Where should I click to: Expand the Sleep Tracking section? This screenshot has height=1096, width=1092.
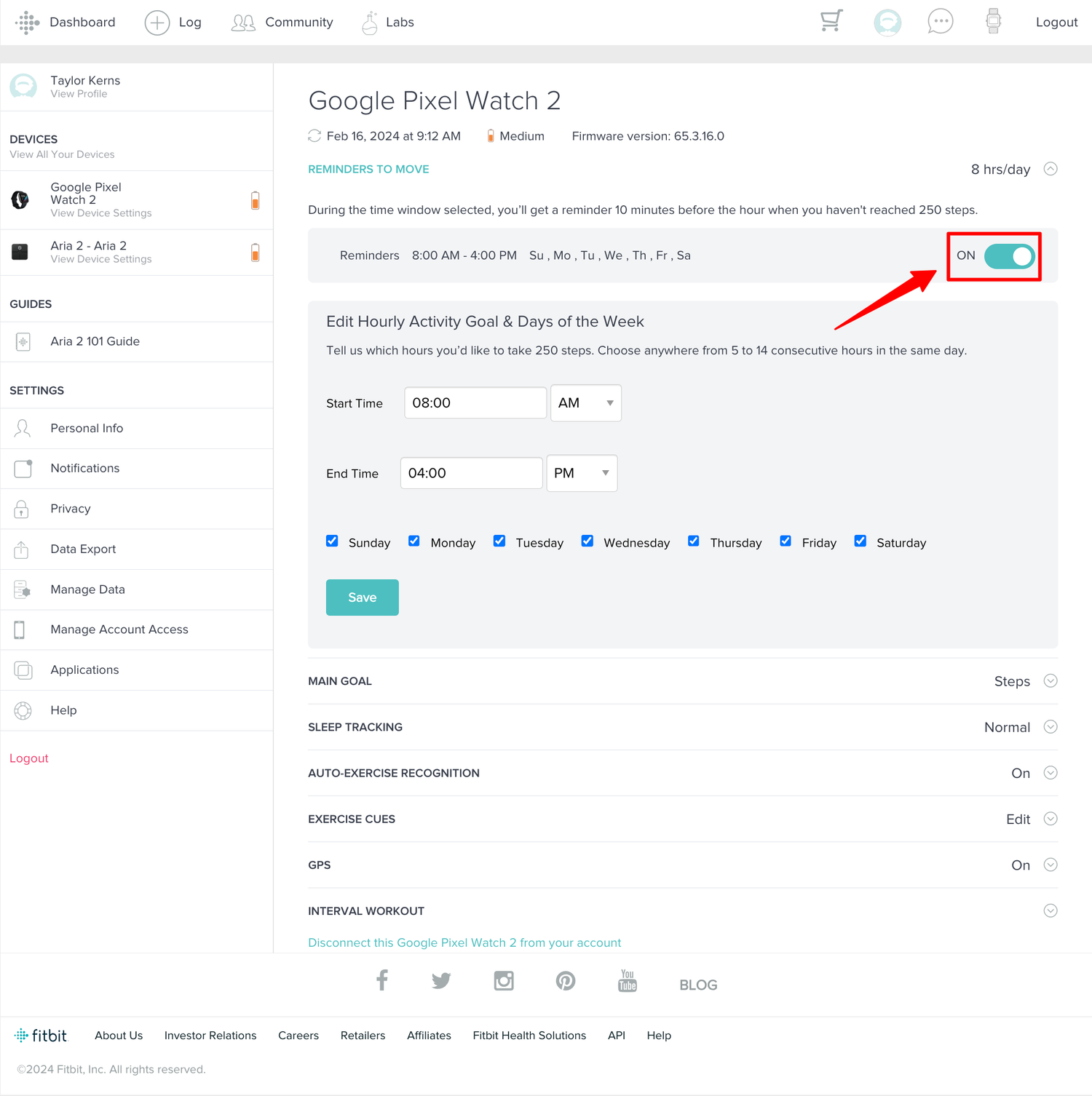pos(1050,727)
